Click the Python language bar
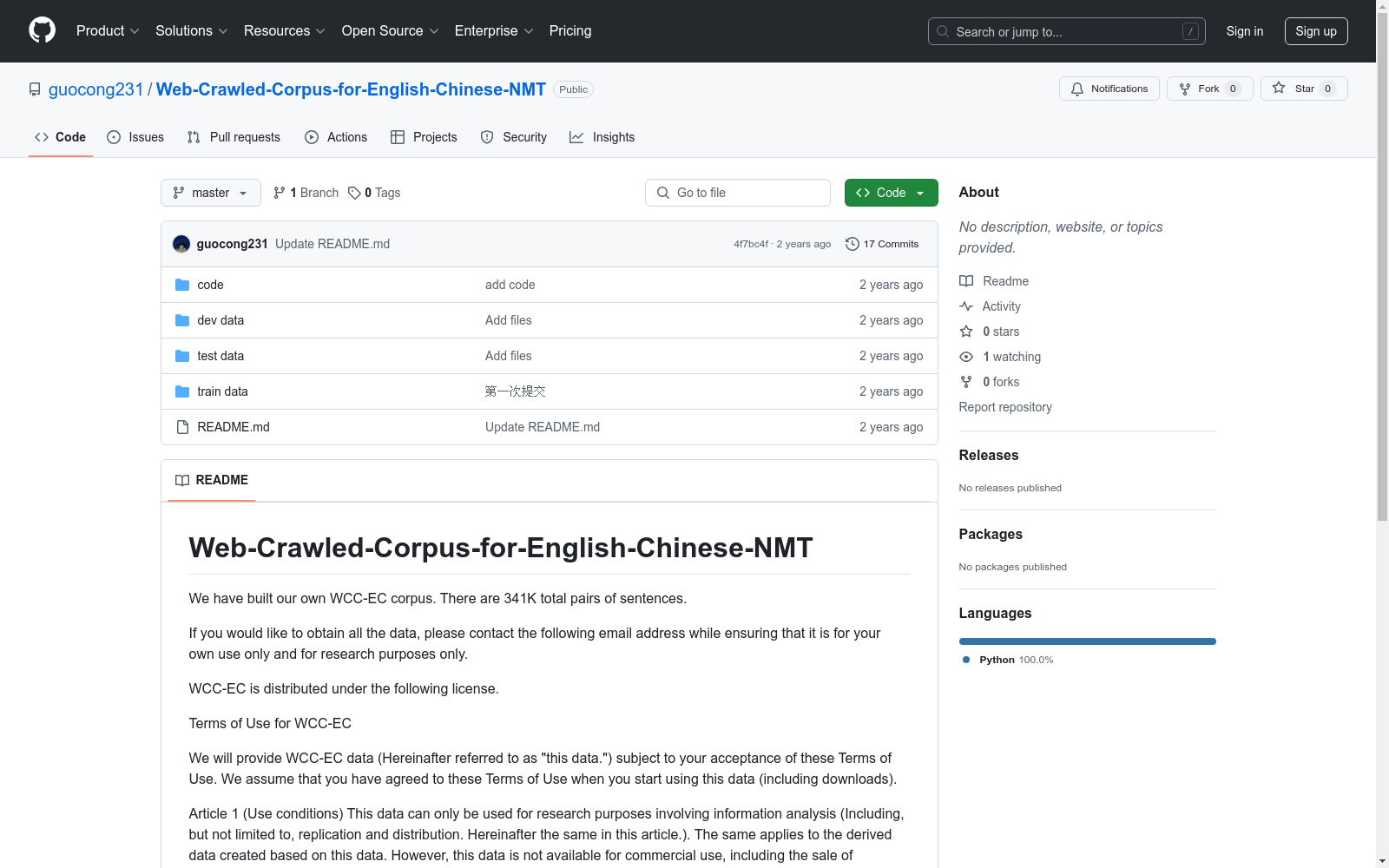This screenshot has width=1389, height=868. tap(1088, 641)
